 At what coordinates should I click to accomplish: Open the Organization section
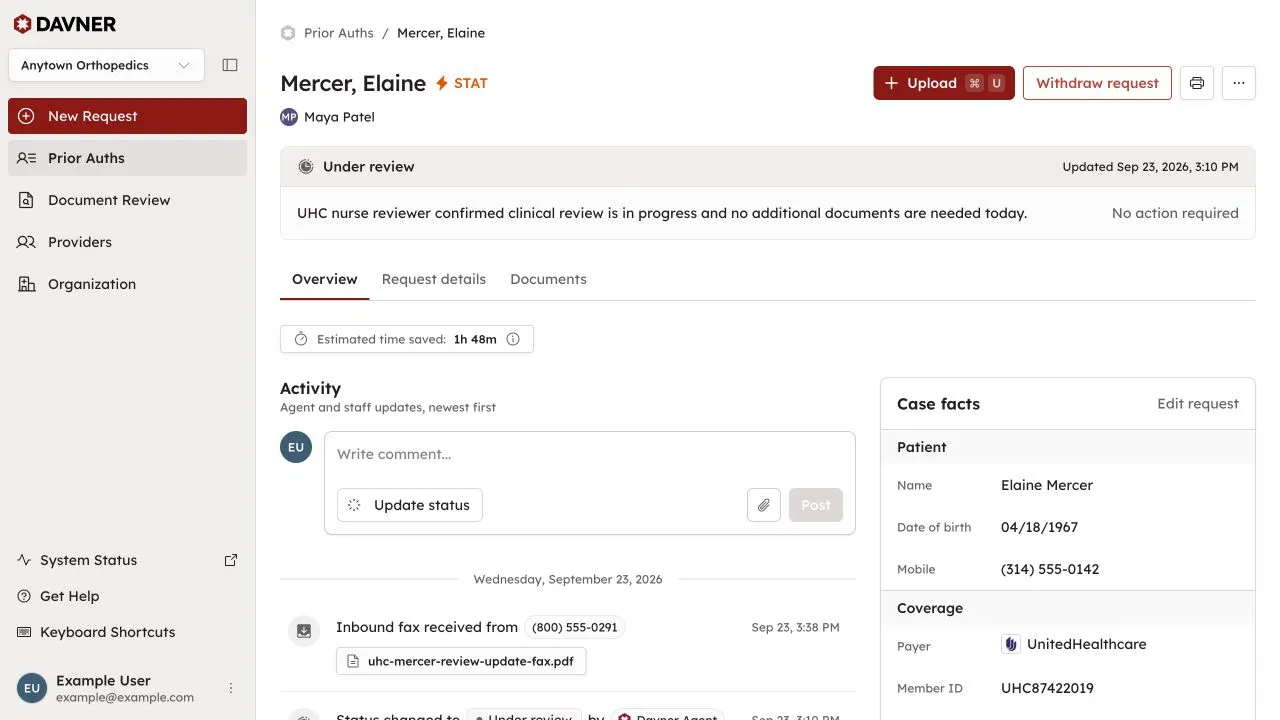click(x=127, y=284)
